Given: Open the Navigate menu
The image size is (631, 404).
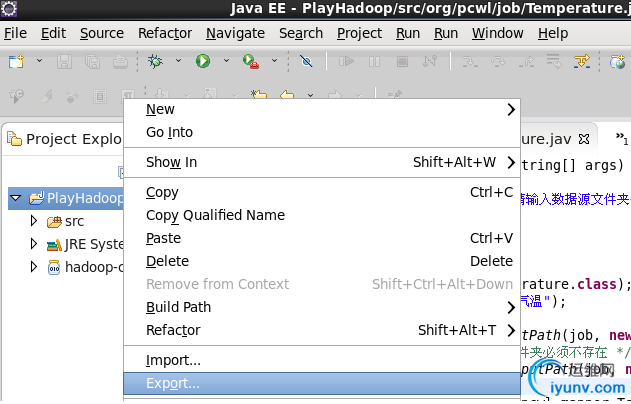Looking at the screenshot, I should click(235, 33).
